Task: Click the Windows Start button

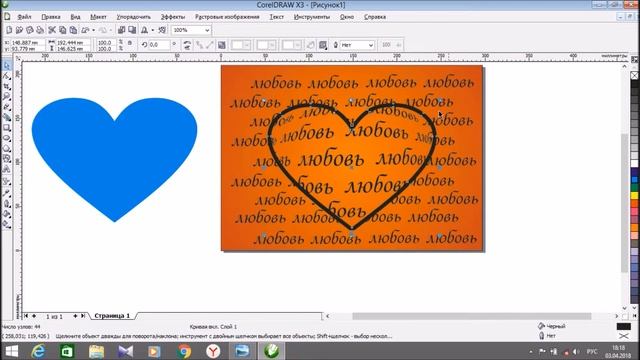Action: click(11, 351)
